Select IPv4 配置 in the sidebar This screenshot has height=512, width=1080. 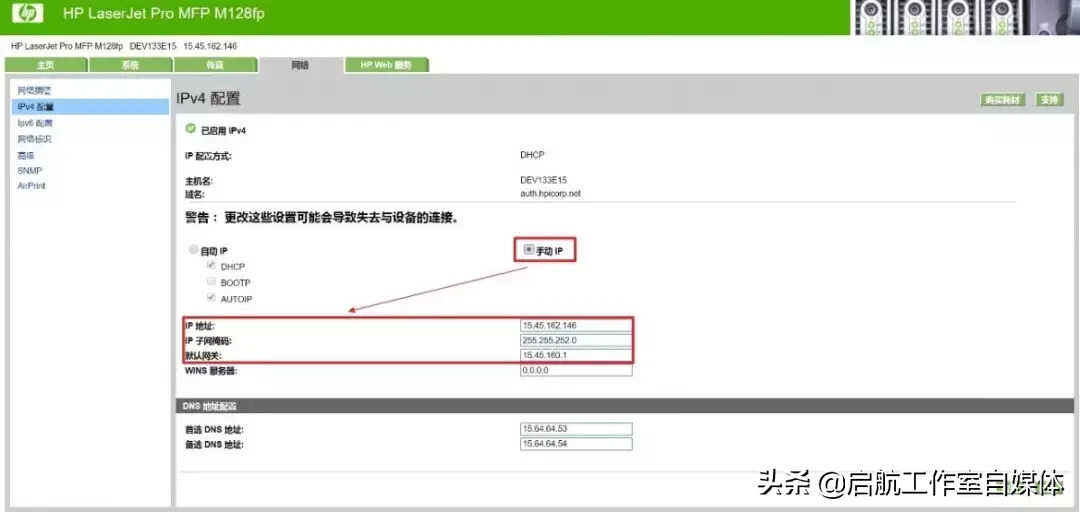90,107
